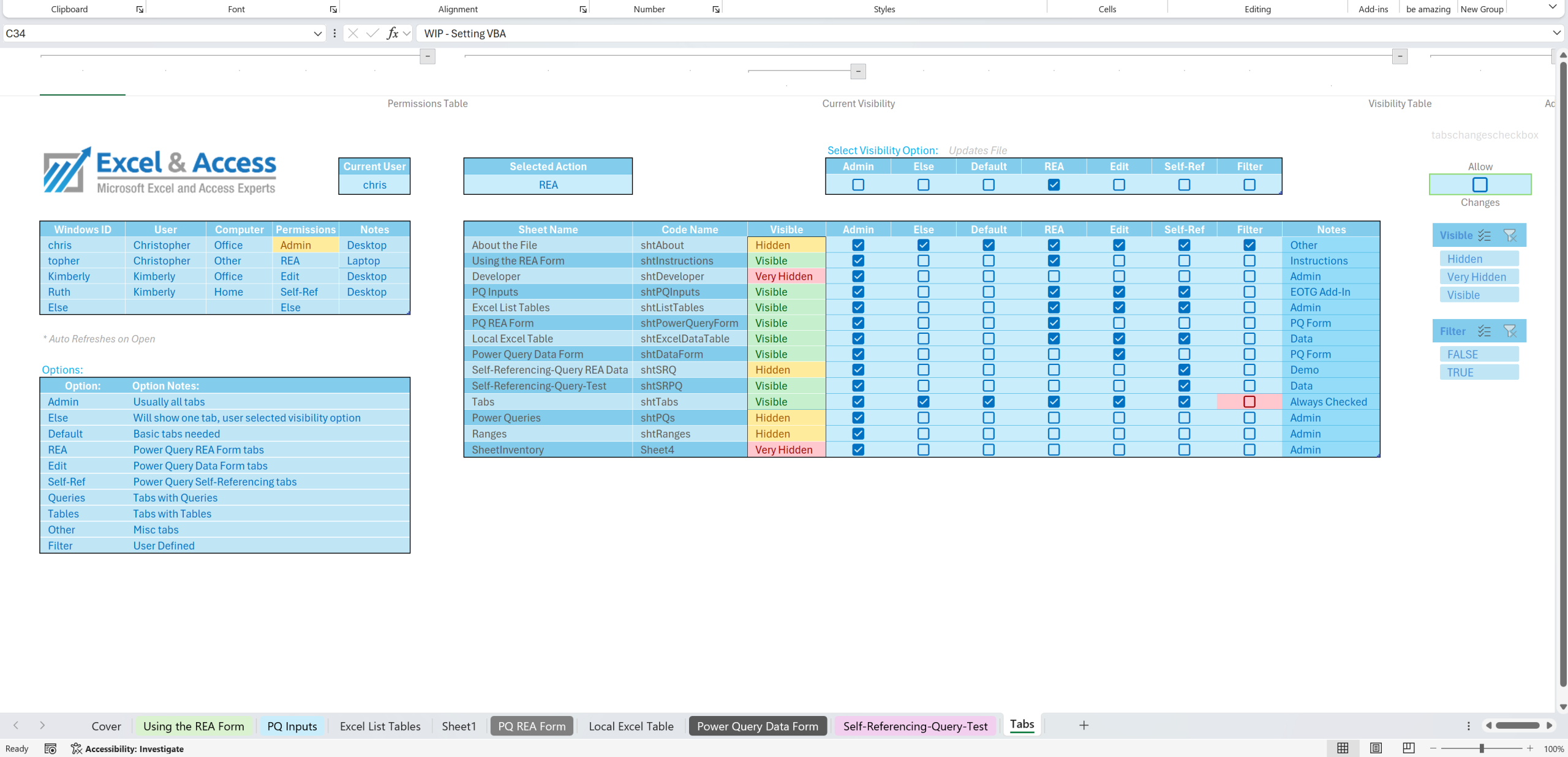Check the Admin visibility option checkbox
1568x757 pixels.
point(858,184)
